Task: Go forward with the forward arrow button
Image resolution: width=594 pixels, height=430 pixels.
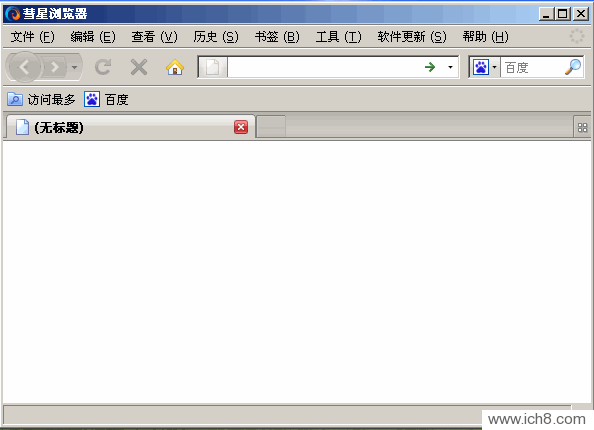Action: point(54,67)
